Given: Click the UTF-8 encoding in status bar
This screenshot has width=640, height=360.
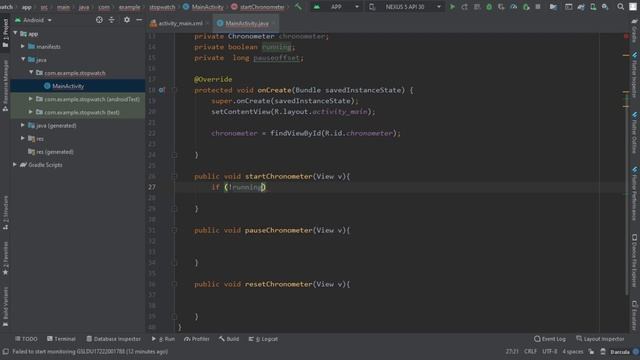Looking at the screenshot, I should (x=549, y=351).
